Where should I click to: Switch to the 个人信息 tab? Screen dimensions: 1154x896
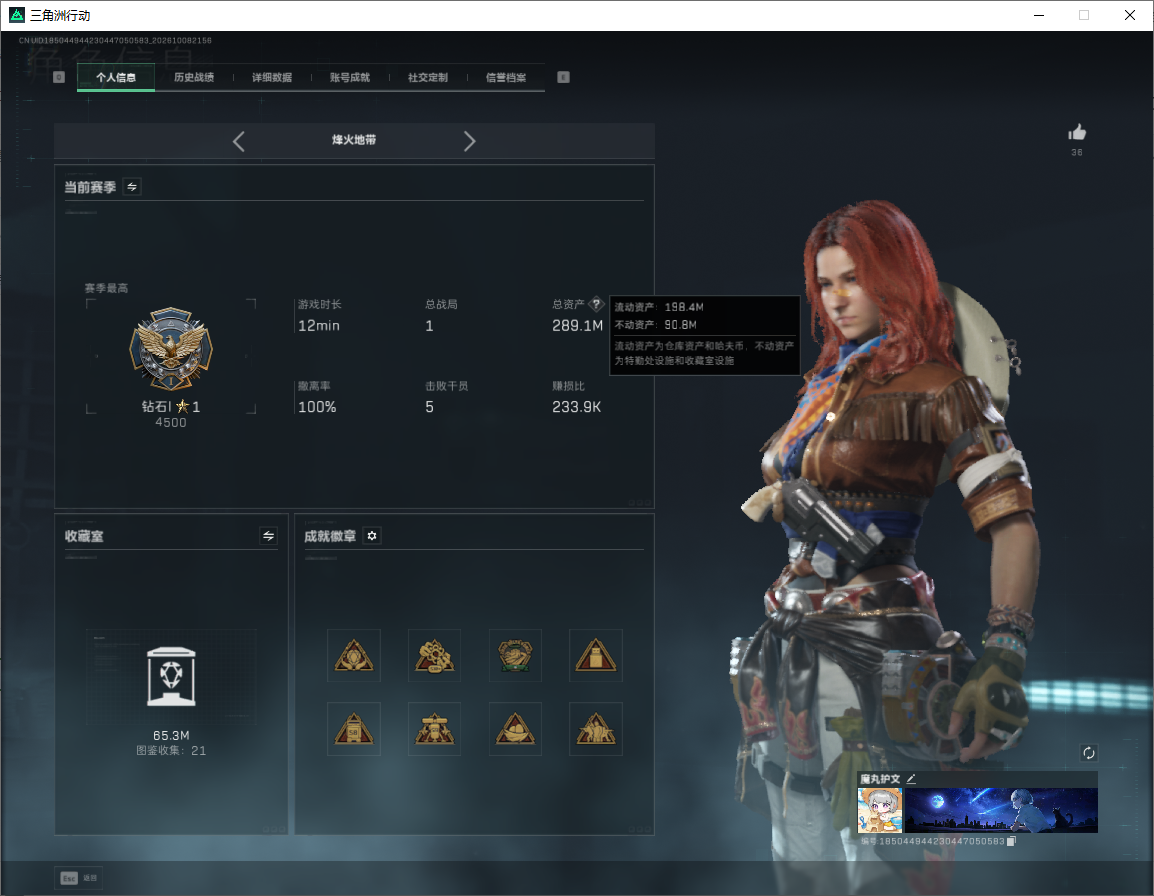tap(116, 77)
